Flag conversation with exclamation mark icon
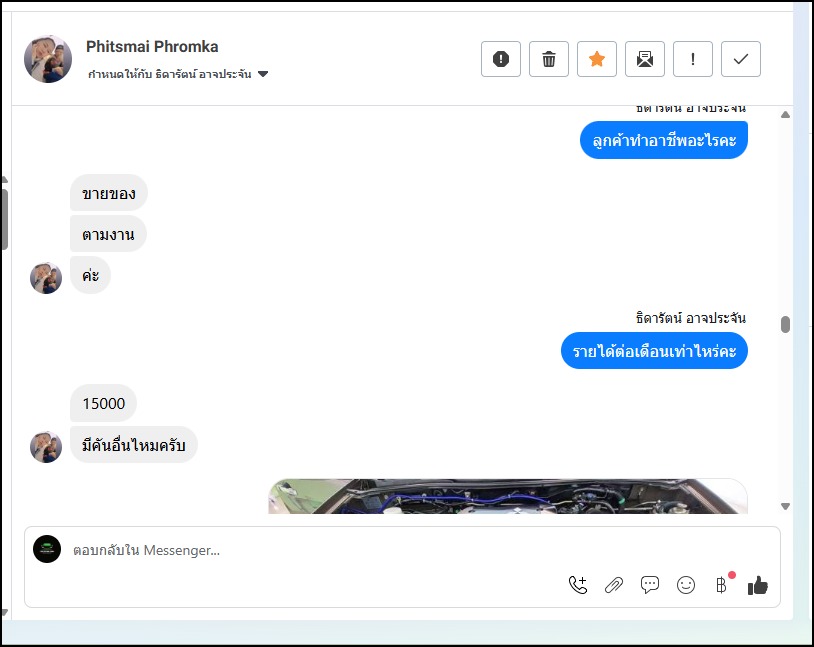This screenshot has height=647, width=814. point(693,59)
